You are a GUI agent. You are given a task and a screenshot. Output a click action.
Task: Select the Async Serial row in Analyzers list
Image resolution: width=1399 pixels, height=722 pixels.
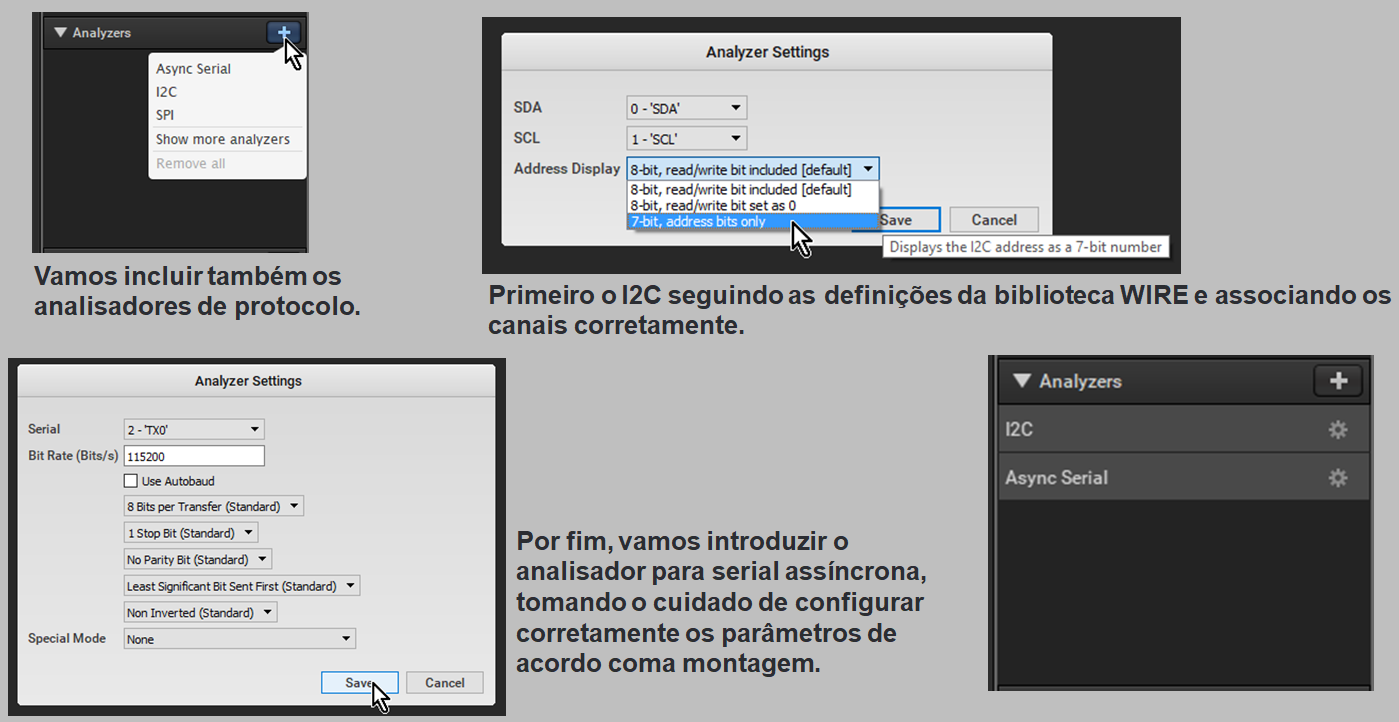(1183, 478)
